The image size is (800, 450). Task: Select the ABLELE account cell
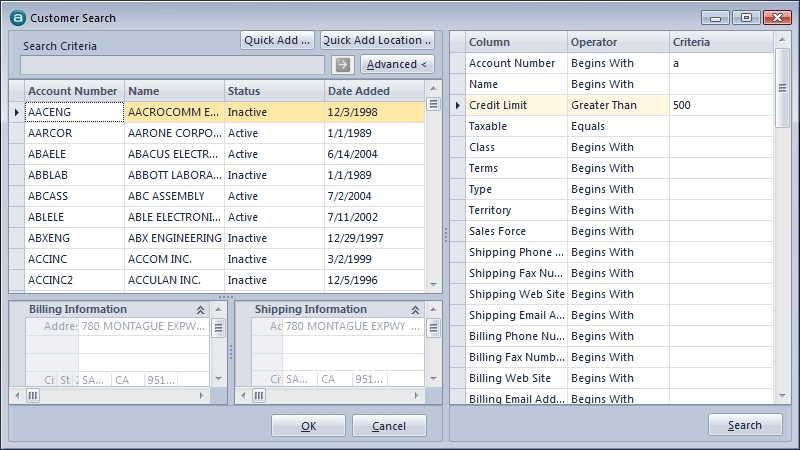point(74,217)
